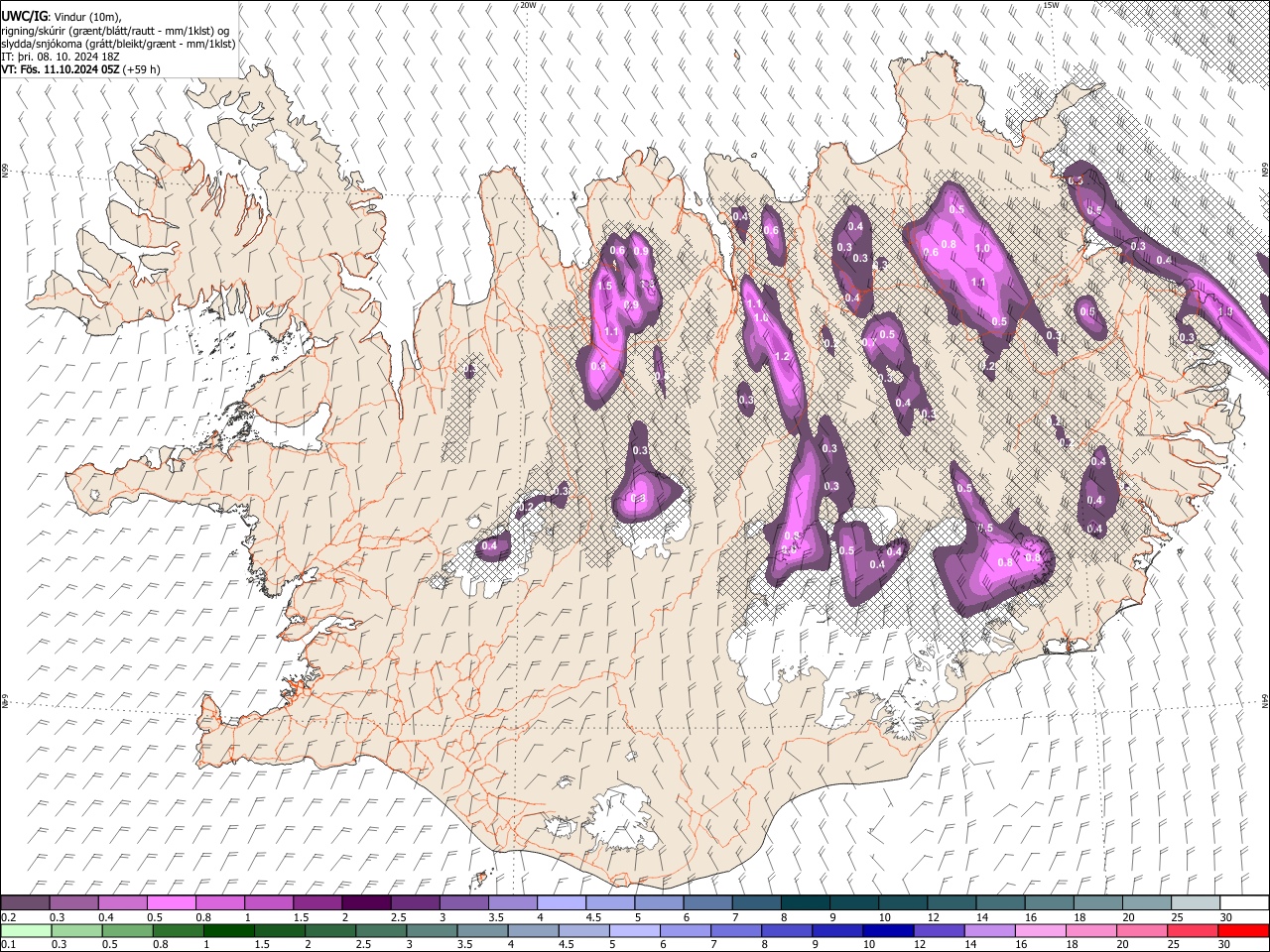Click the '15W' longitude label
This screenshot has width=1270, height=952.
1051,5
